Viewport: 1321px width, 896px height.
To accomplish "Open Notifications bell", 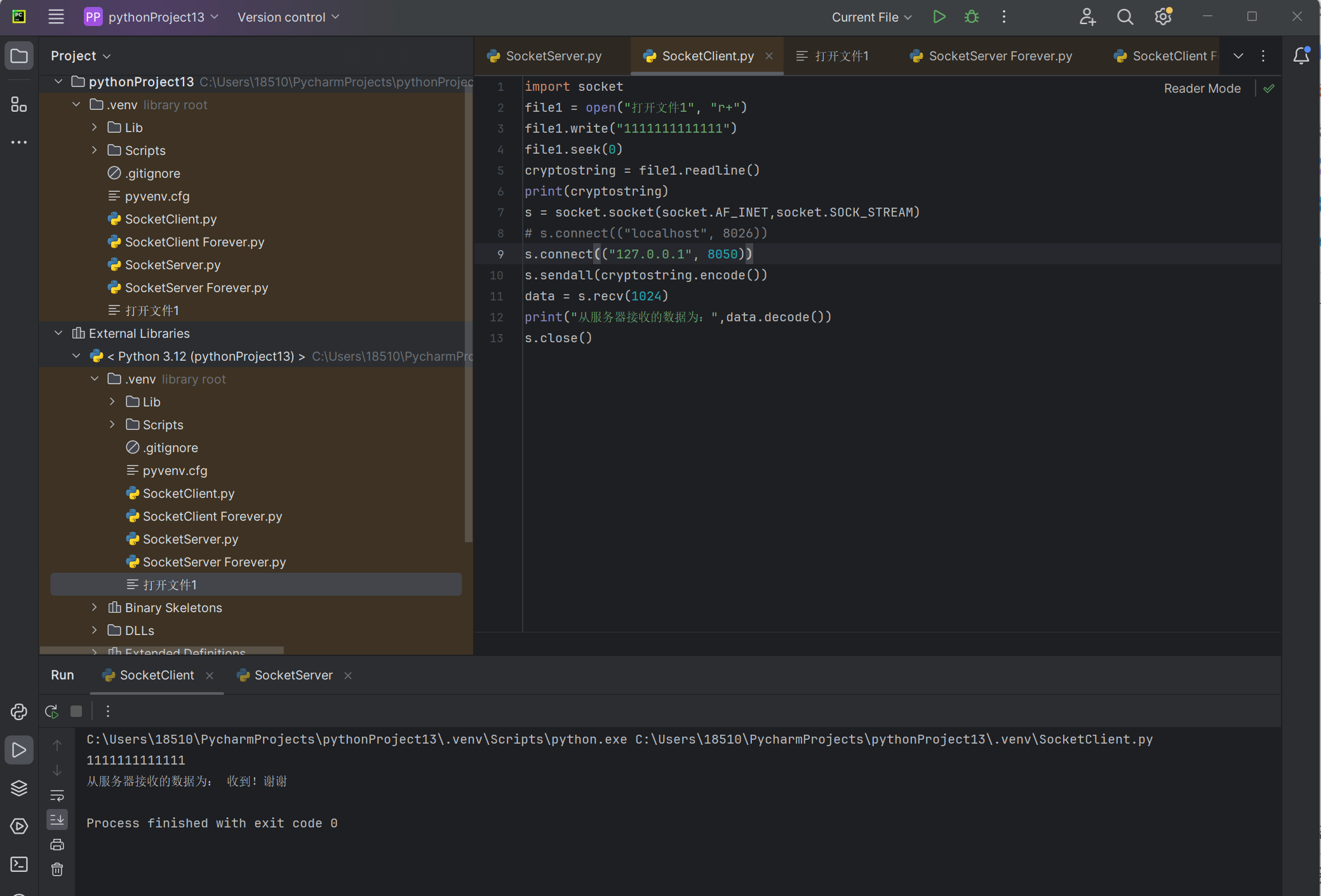I will 1301,56.
